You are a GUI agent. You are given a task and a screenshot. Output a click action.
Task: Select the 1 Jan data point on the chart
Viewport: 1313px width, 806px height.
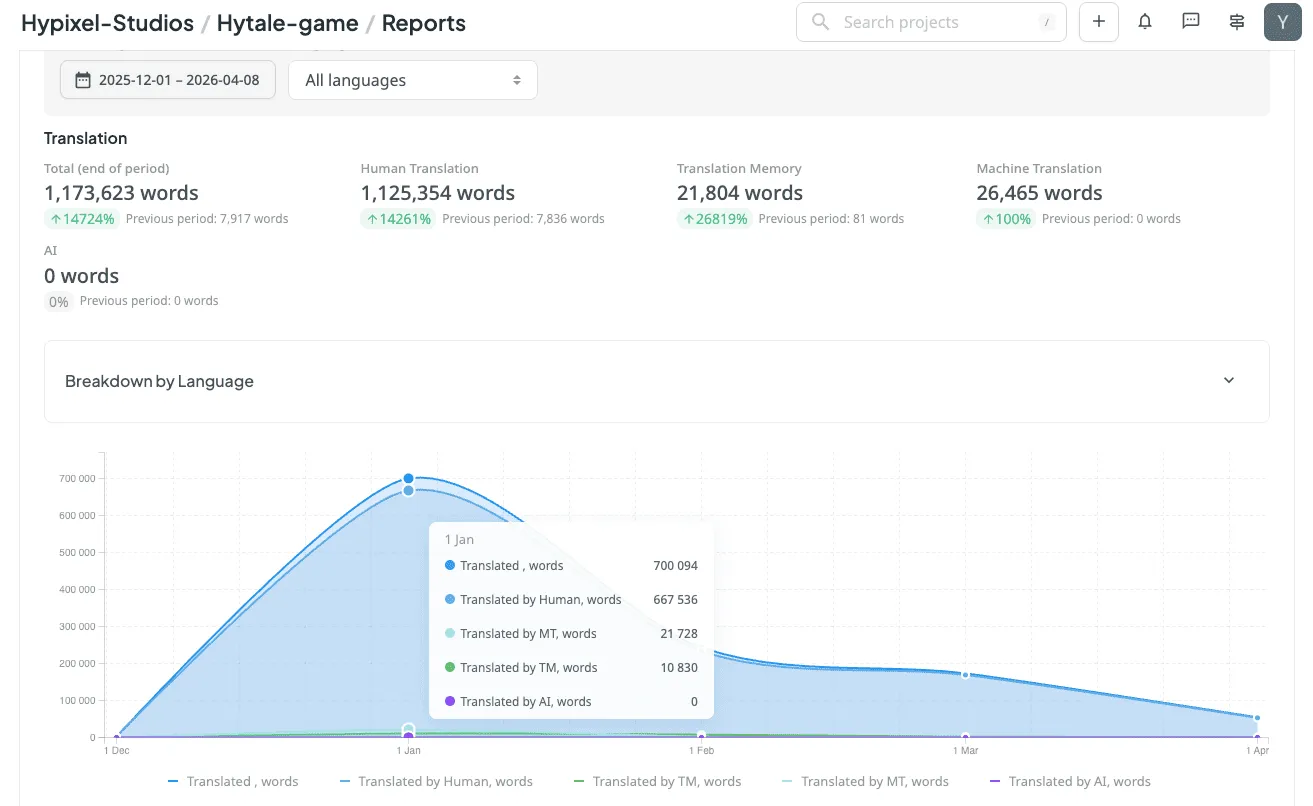408,477
